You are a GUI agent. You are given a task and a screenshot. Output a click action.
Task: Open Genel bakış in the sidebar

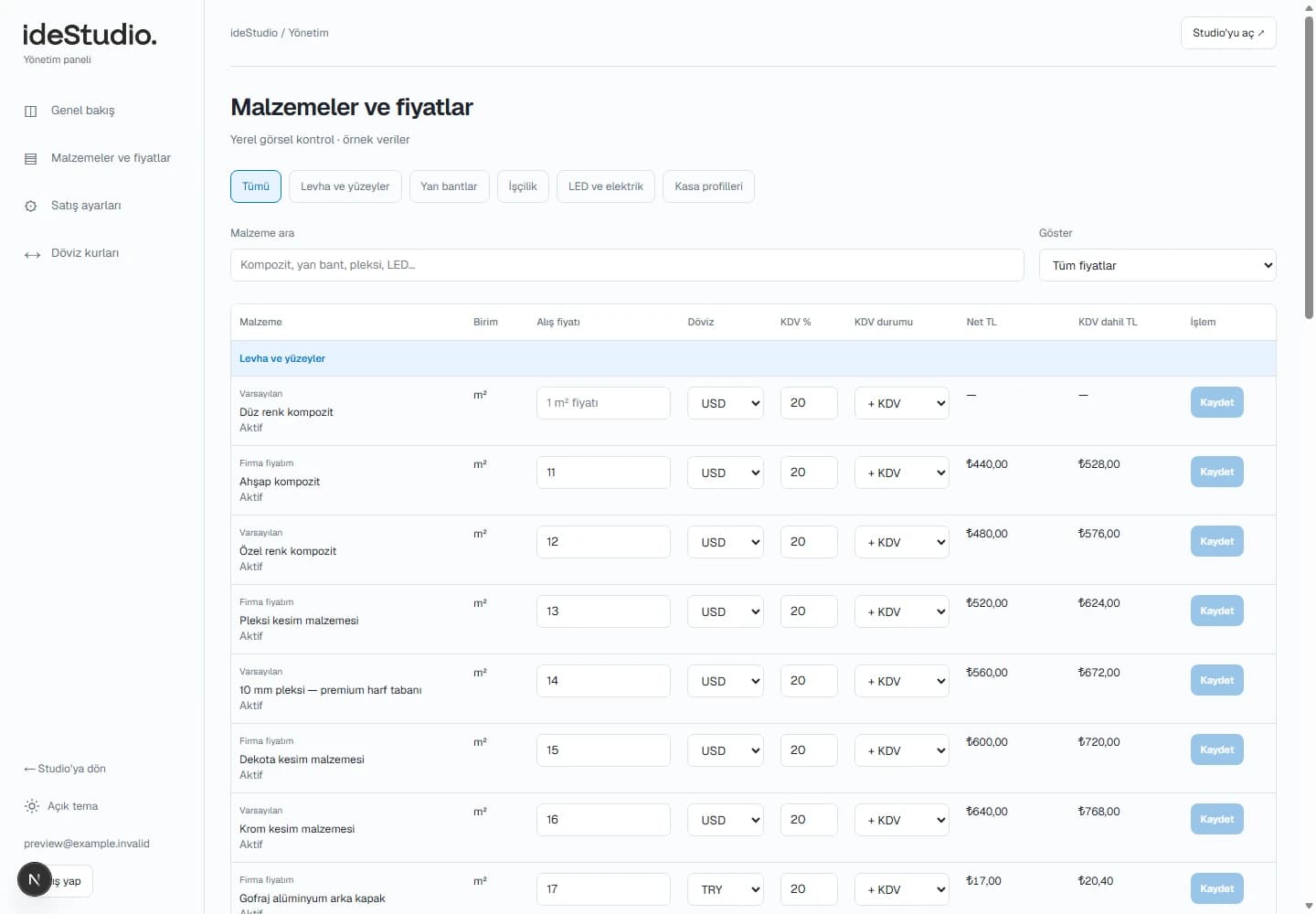tap(83, 111)
